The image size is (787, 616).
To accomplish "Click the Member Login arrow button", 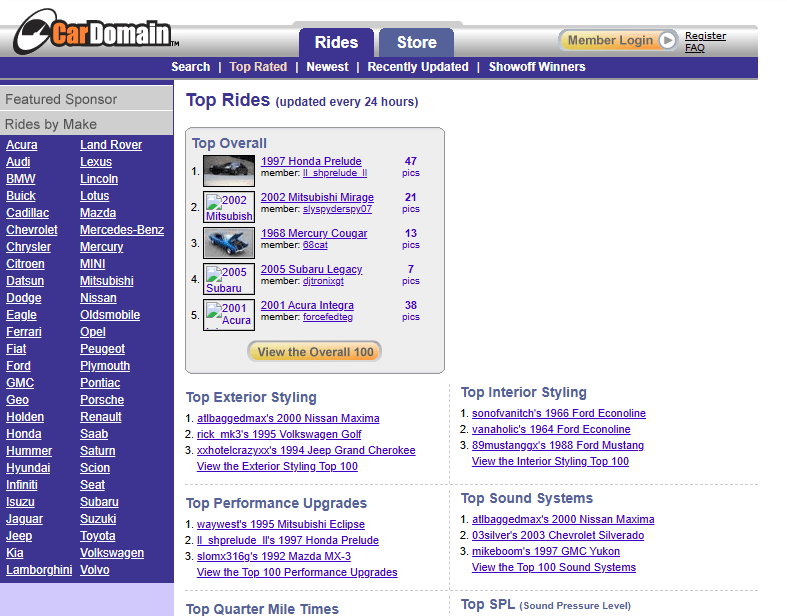I will [667, 41].
